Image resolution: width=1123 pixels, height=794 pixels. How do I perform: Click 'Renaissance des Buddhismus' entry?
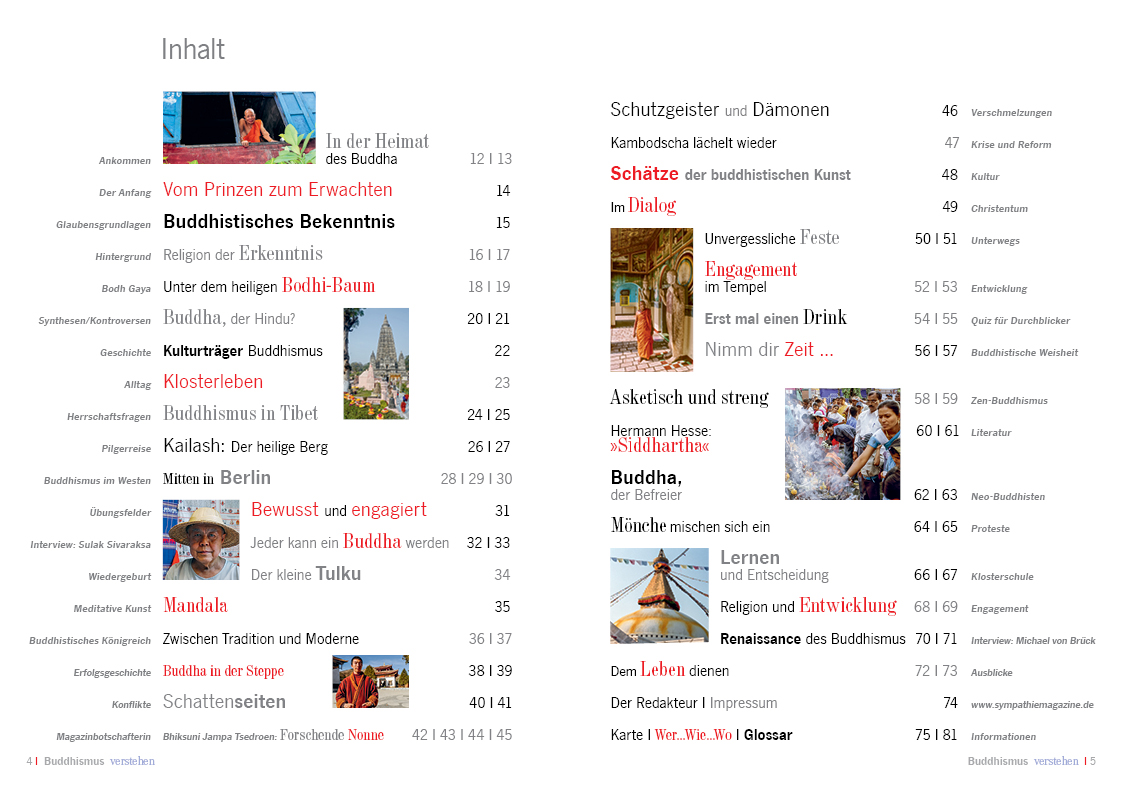[813, 639]
